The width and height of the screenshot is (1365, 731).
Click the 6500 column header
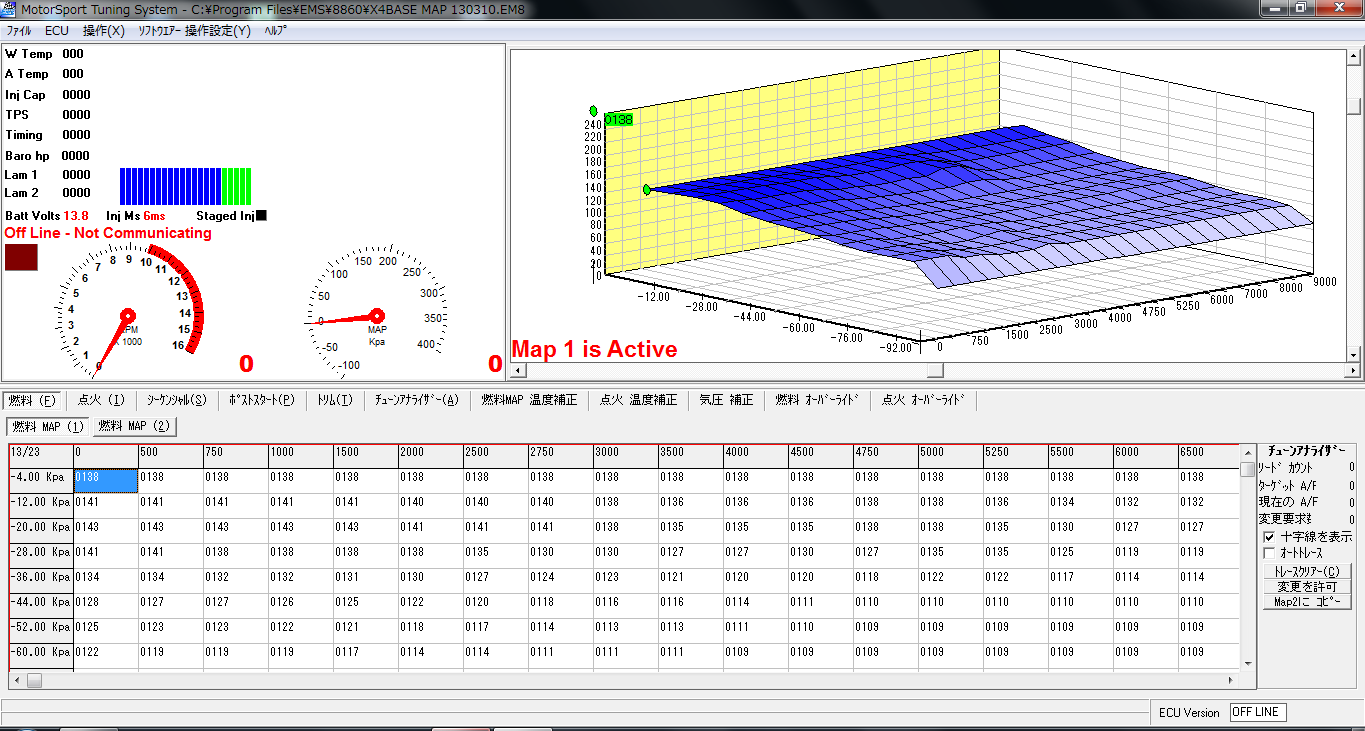tap(1207, 455)
